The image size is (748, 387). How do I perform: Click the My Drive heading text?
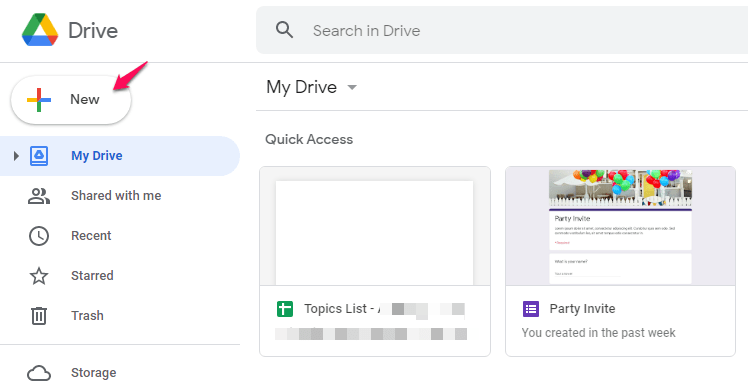click(301, 87)
